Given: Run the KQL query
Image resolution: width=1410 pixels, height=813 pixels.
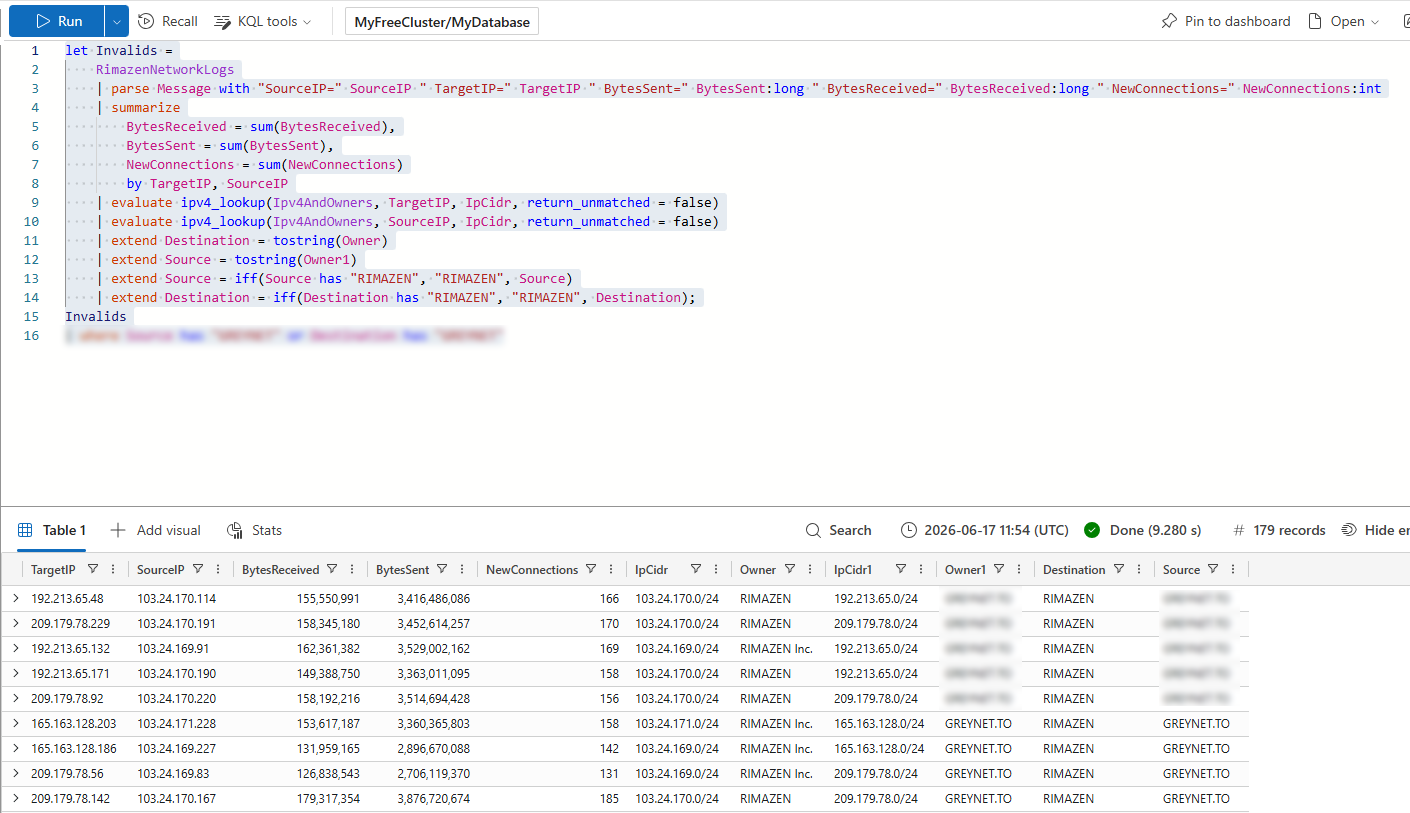Looking at the screenshot, I should 57,21.
